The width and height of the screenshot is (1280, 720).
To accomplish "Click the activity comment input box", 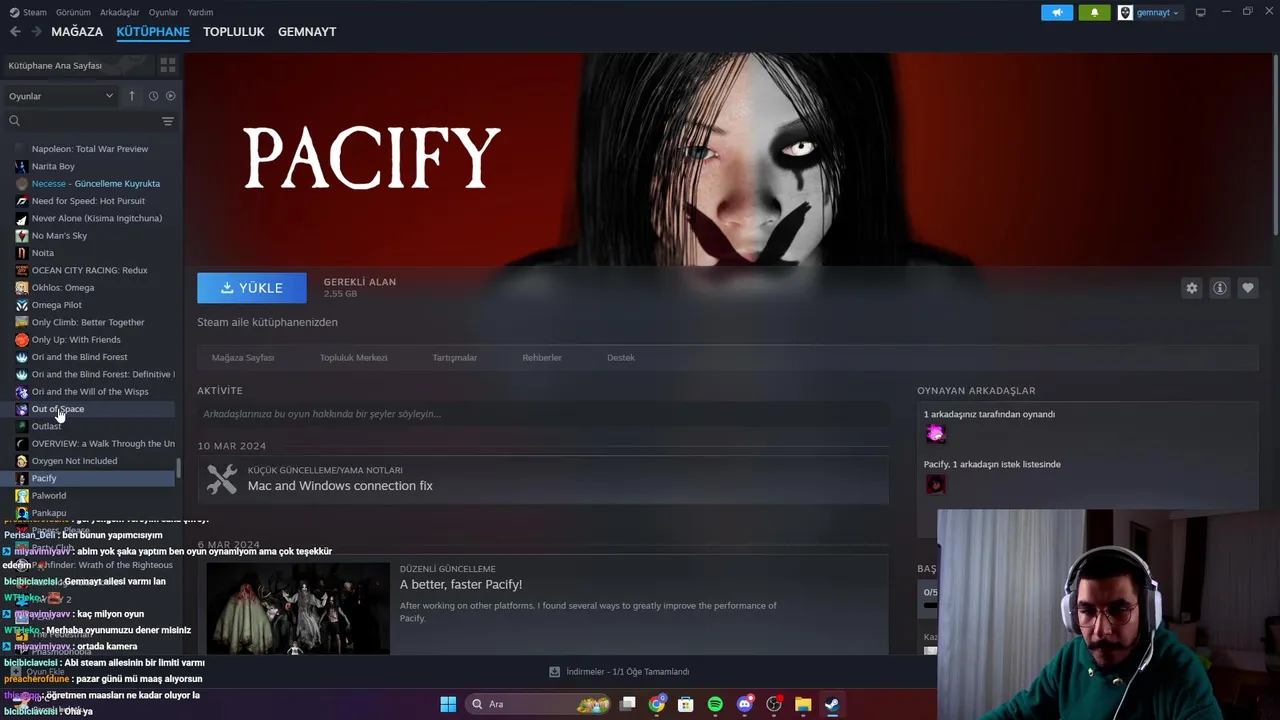I will (542, 414).
